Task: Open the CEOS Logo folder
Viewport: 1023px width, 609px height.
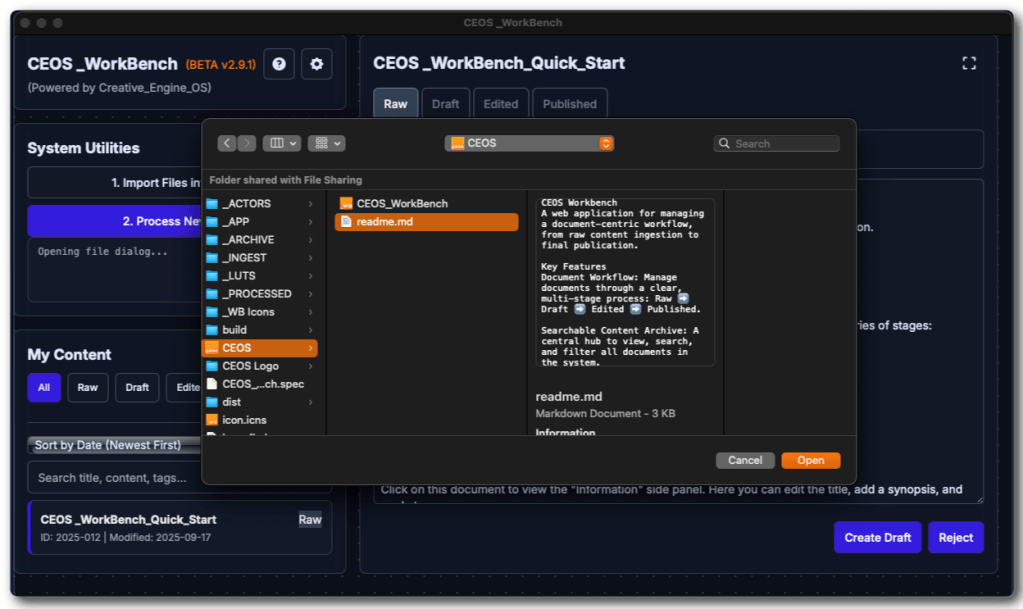Action: pos(250,366)
